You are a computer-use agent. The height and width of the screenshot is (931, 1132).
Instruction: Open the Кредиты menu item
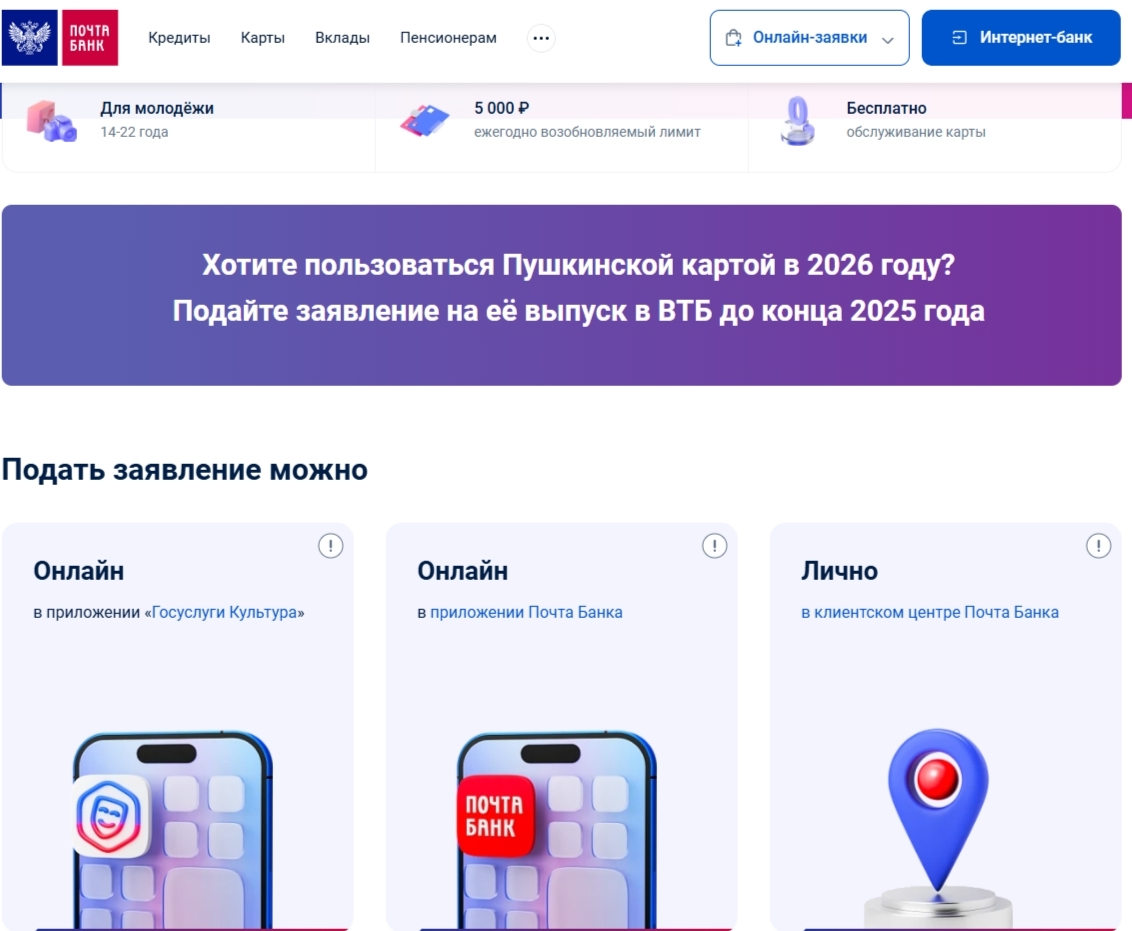(179, 38)
